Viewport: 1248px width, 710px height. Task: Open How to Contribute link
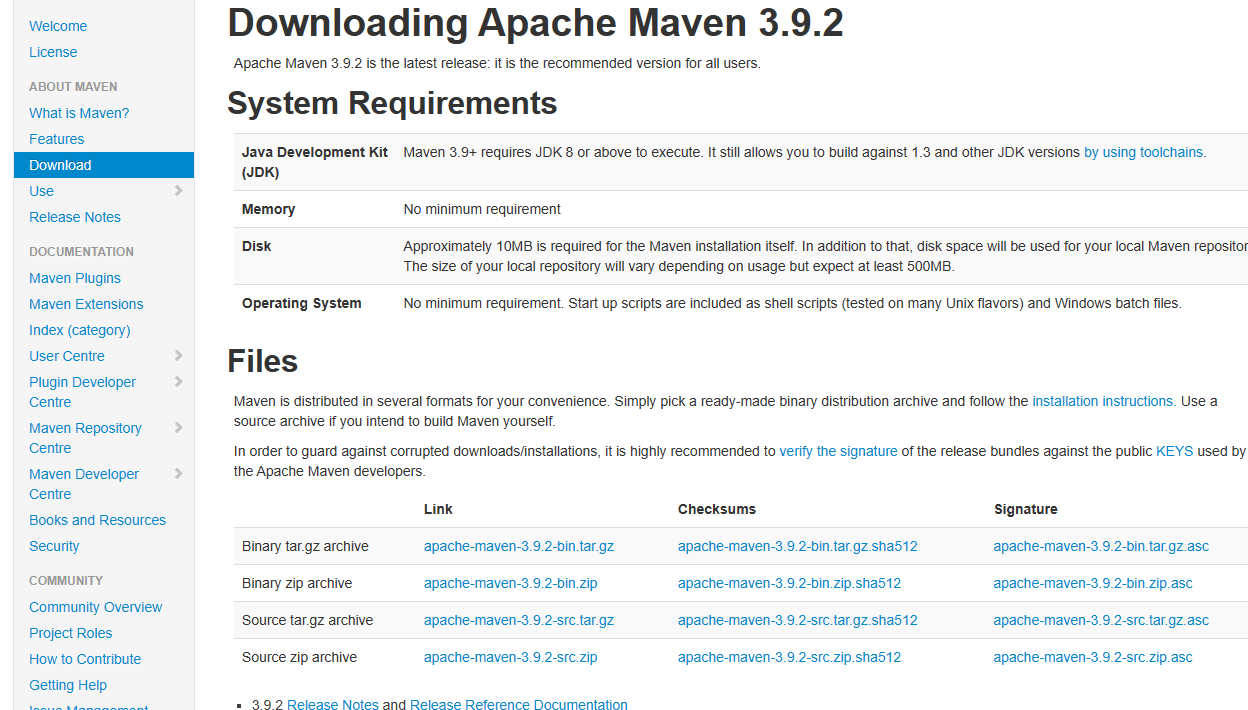pyautogui.click(x=85, y=659)
